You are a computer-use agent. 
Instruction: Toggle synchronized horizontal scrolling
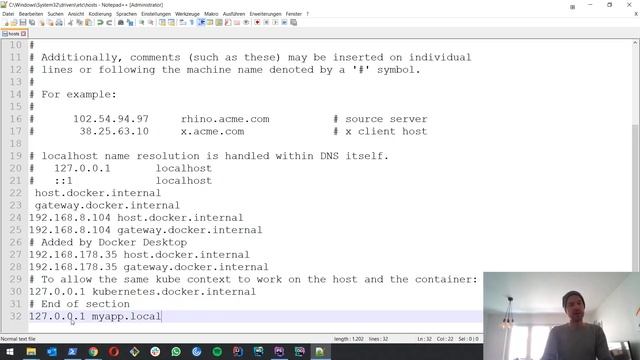[171, 22]
